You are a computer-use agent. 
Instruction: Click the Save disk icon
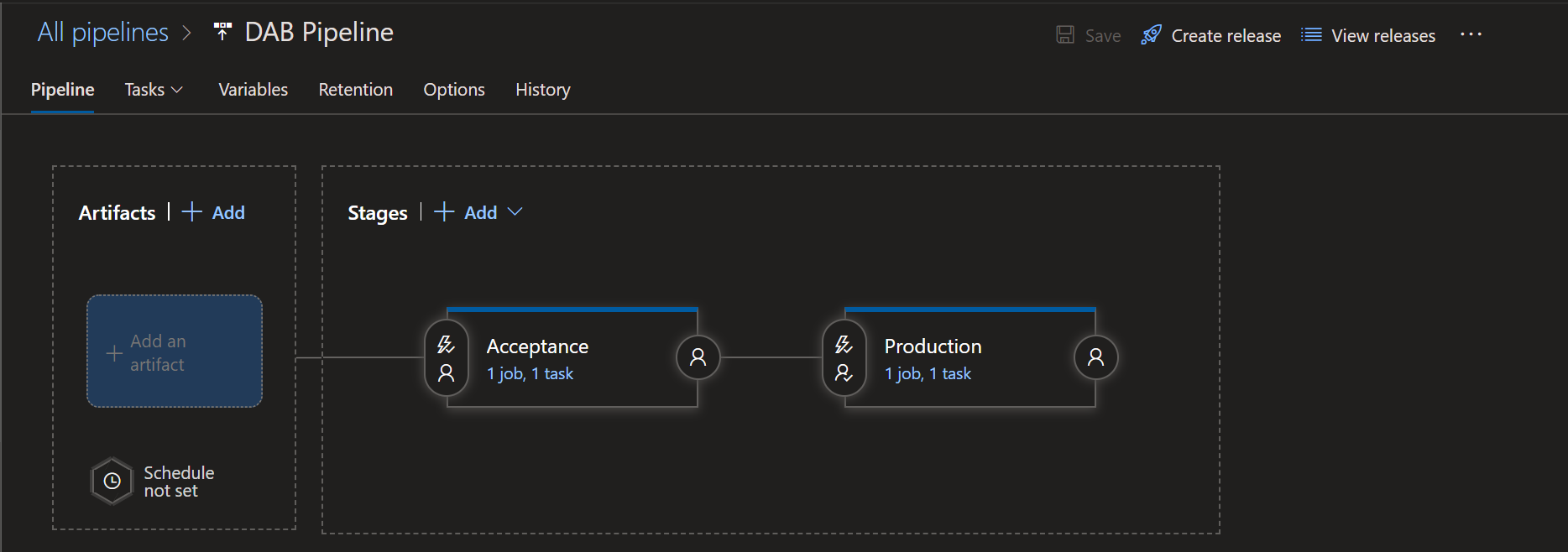tap(1065, 35)
